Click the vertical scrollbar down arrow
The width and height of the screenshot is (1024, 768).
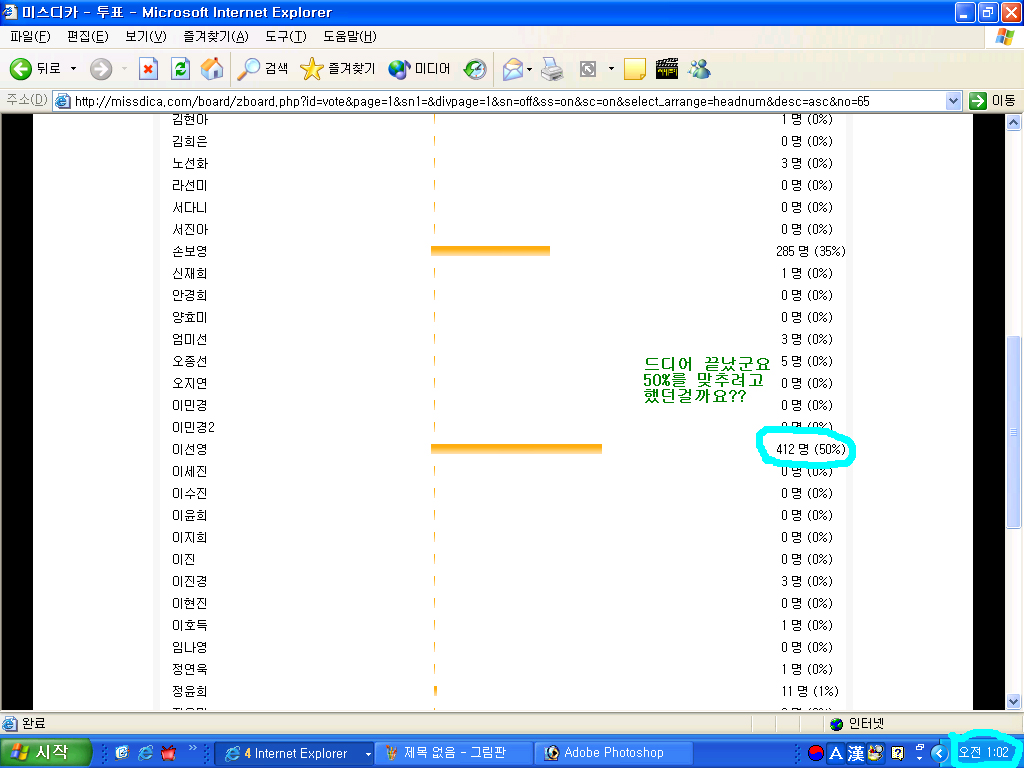[1013, 701]
